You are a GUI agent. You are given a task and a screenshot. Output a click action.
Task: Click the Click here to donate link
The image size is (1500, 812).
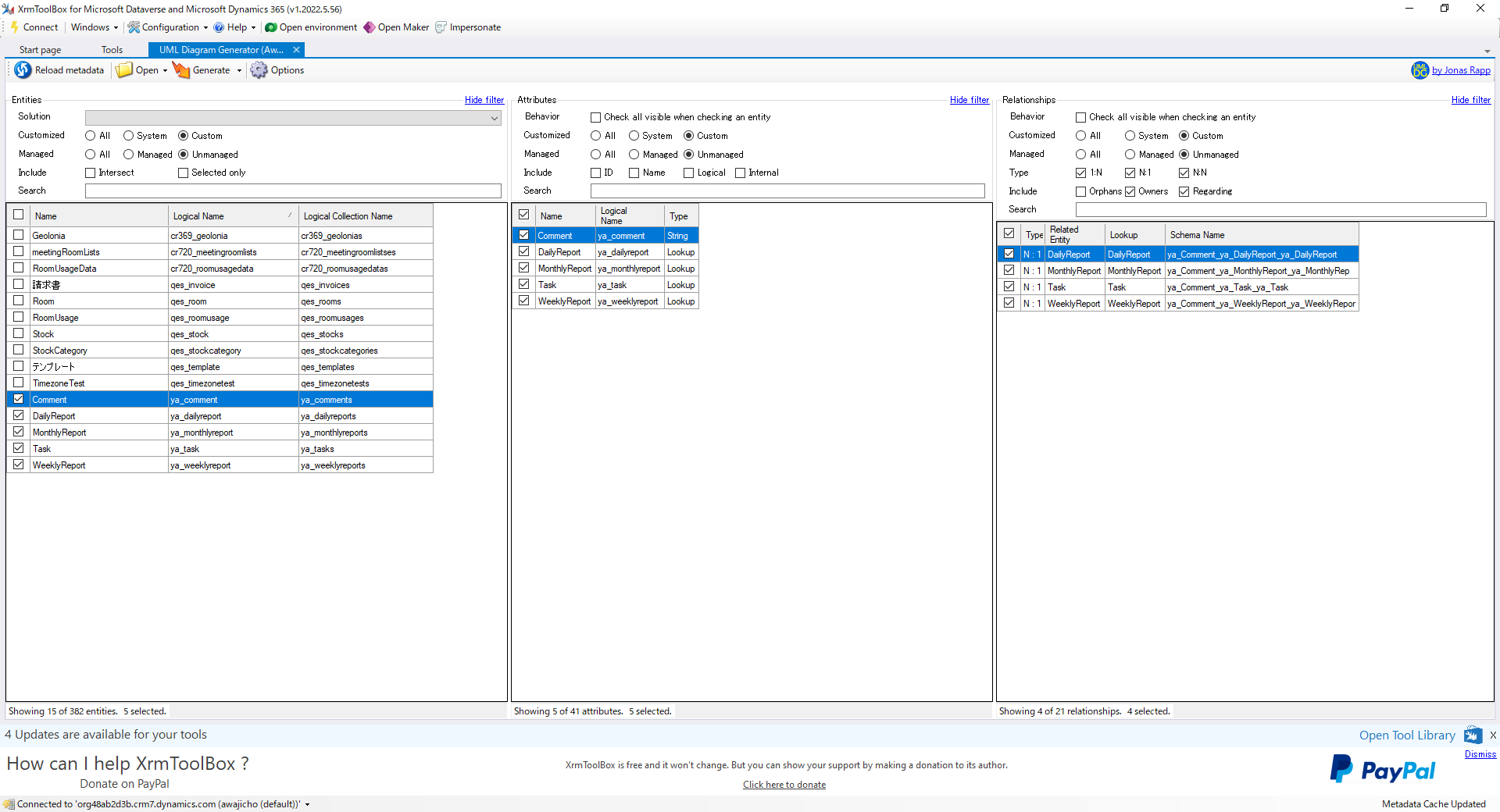[784, 785]
